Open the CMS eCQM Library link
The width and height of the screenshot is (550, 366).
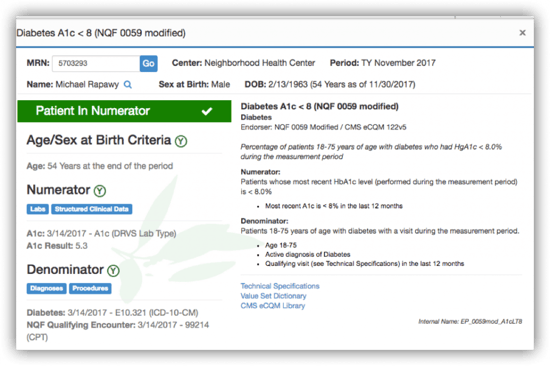(x=273, y=306)
